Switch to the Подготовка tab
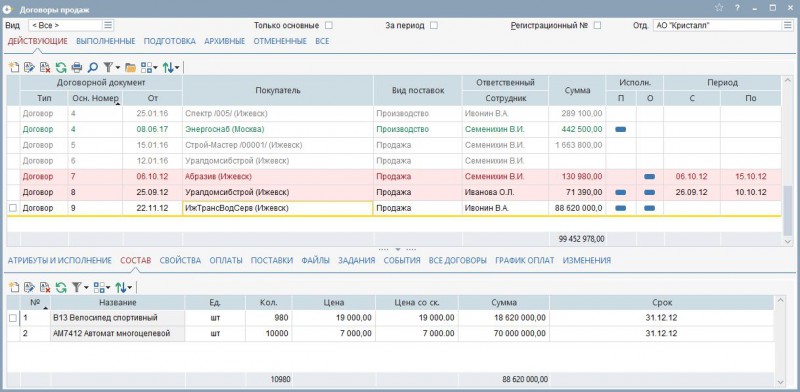 [169, 41]
